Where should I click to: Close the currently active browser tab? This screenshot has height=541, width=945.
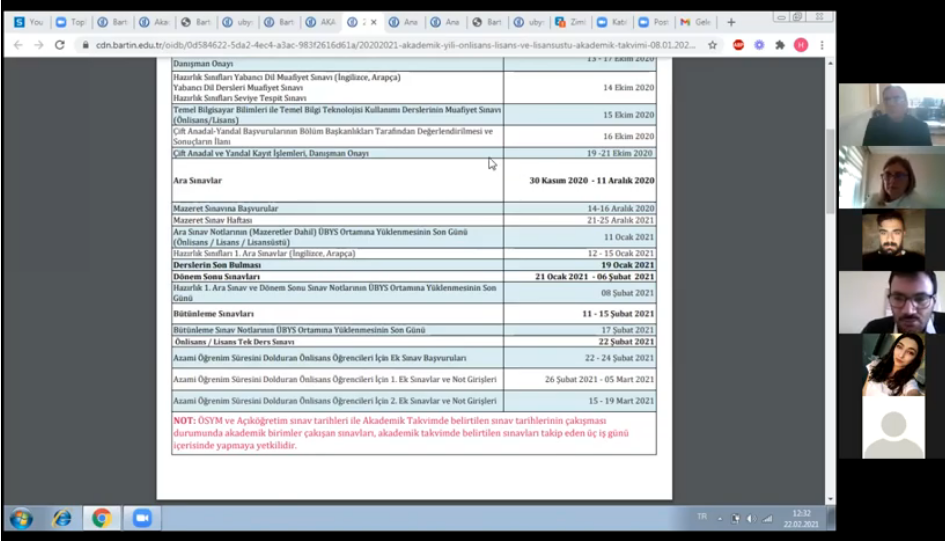[x=373, y=21]
